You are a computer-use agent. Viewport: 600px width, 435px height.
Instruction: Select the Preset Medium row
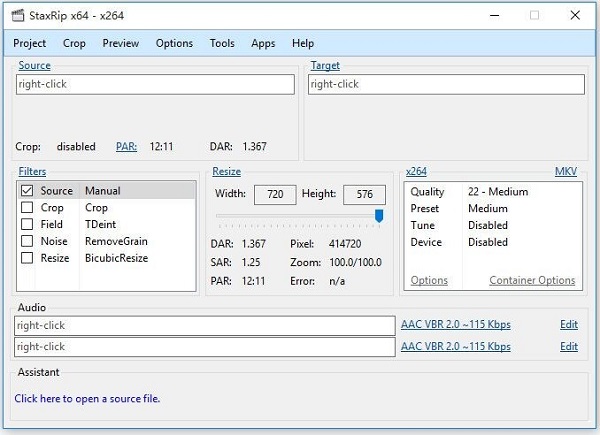[493, 209]
